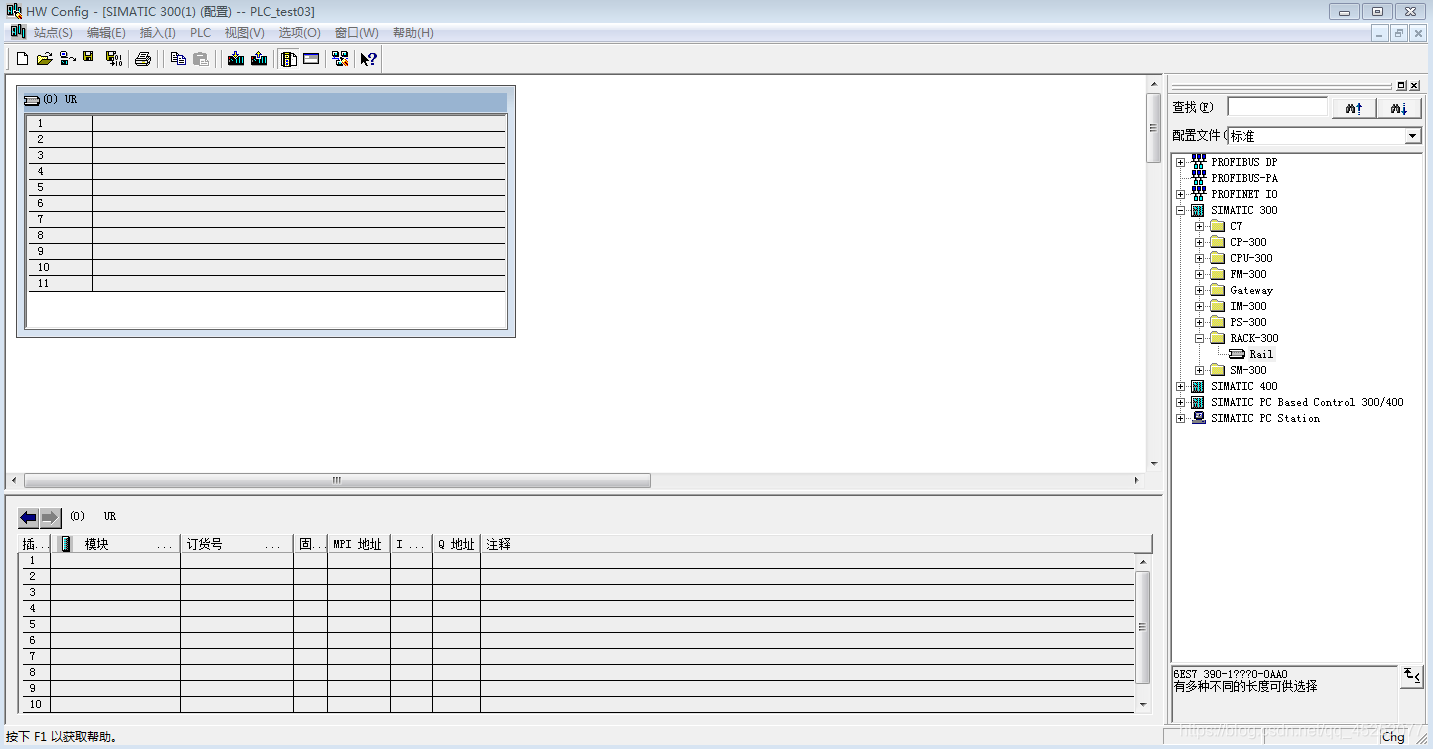Image resolution: width=1433 pixels, height=749 pixels.
Task: Click the catalog info toggle icon at bottom right
Action: click(1411, 676)
